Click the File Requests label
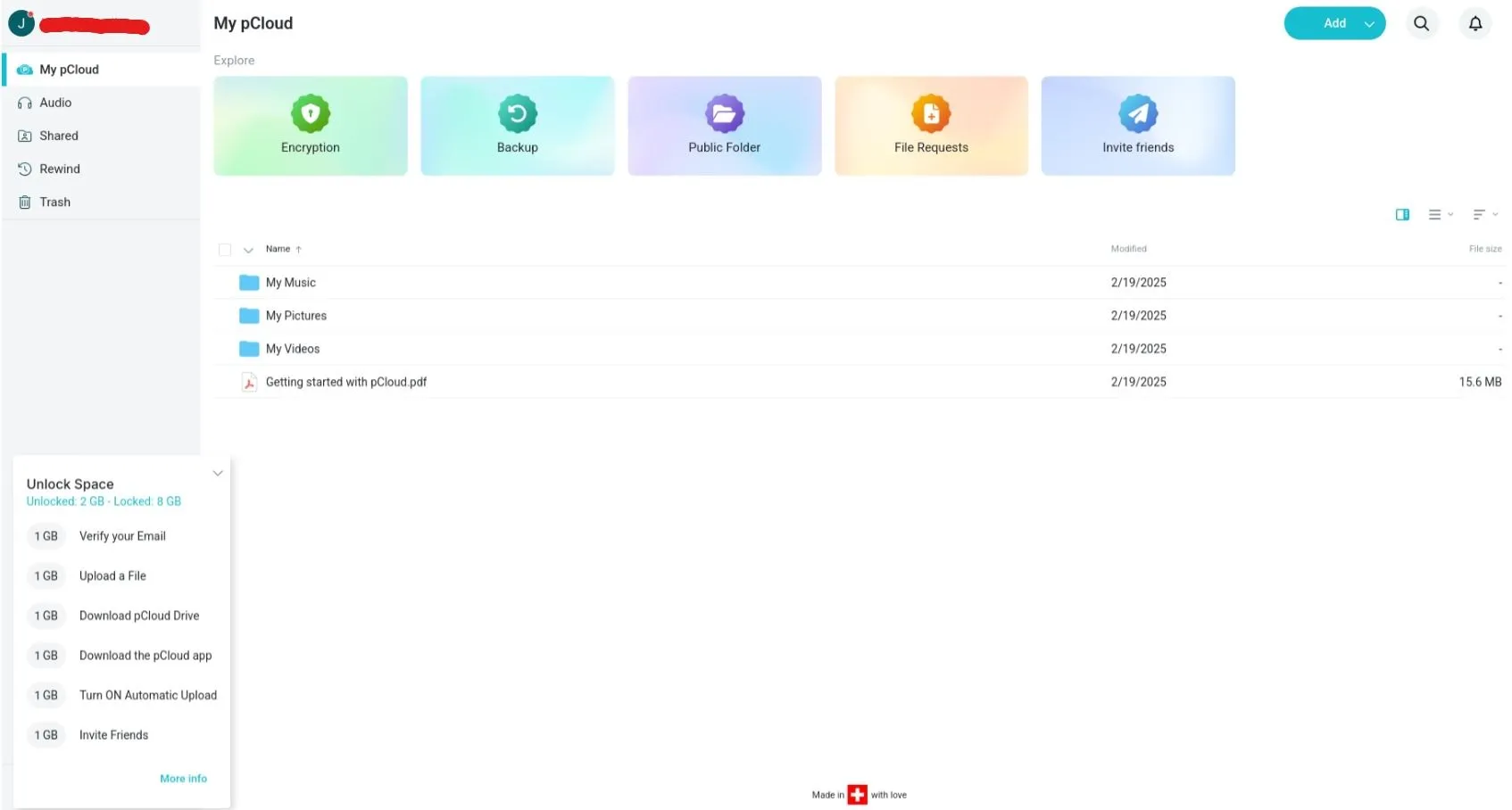 click(x=931, y=147)
